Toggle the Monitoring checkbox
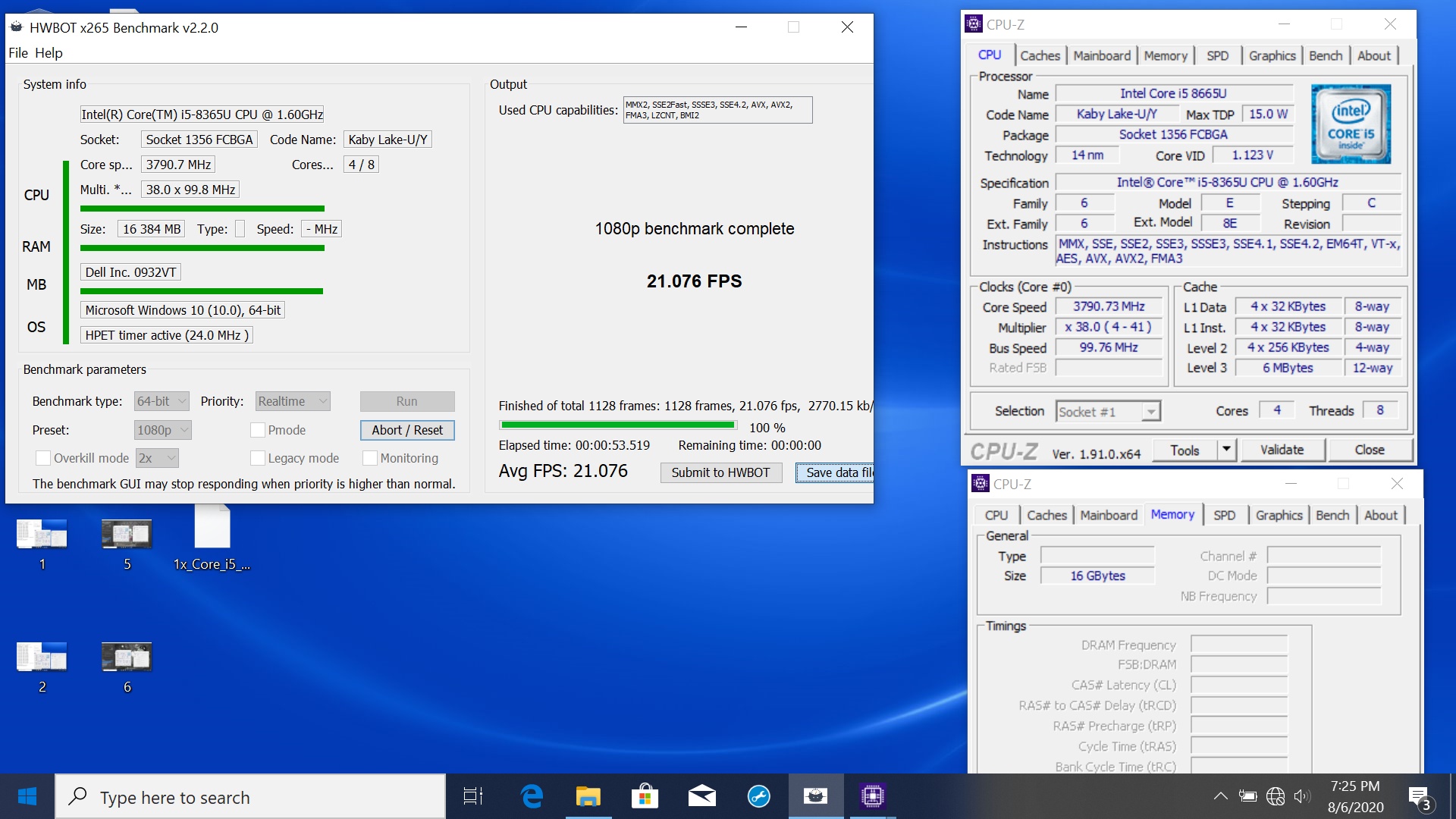The width and height of the screenshot is (1456, 819). pyautogui.click(x=370, y=458)
